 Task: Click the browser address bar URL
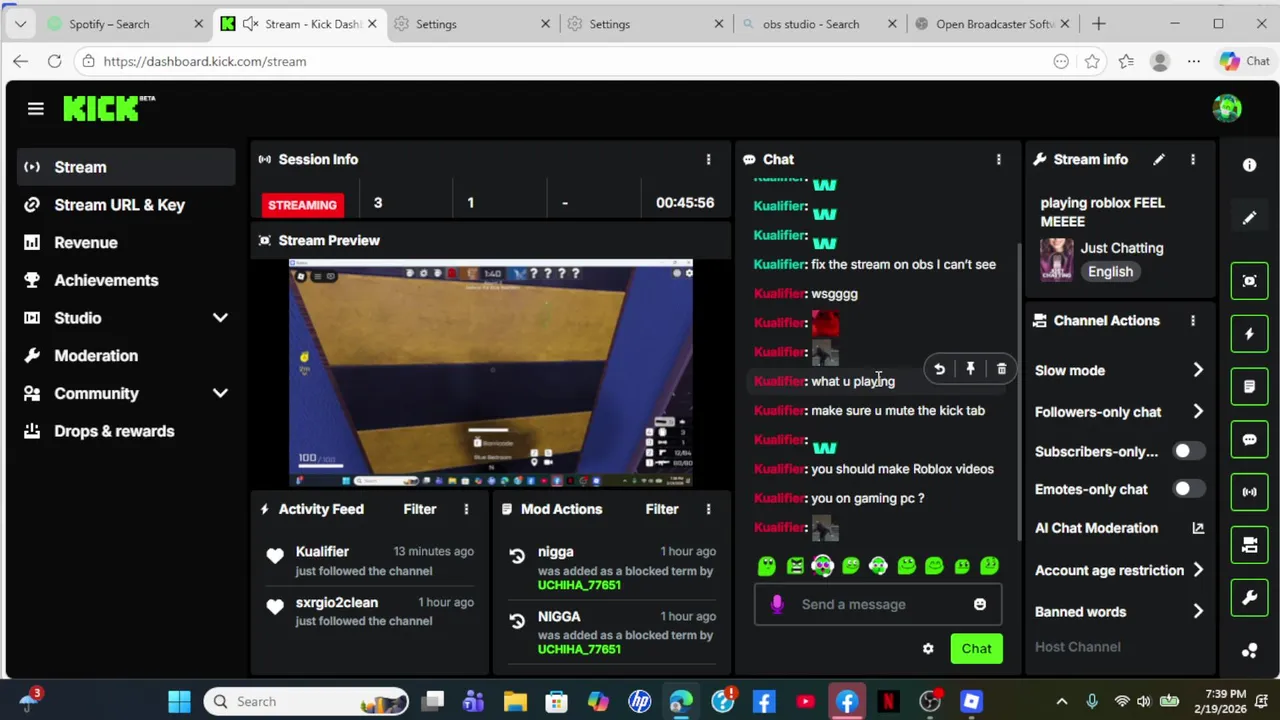[205, 61]
